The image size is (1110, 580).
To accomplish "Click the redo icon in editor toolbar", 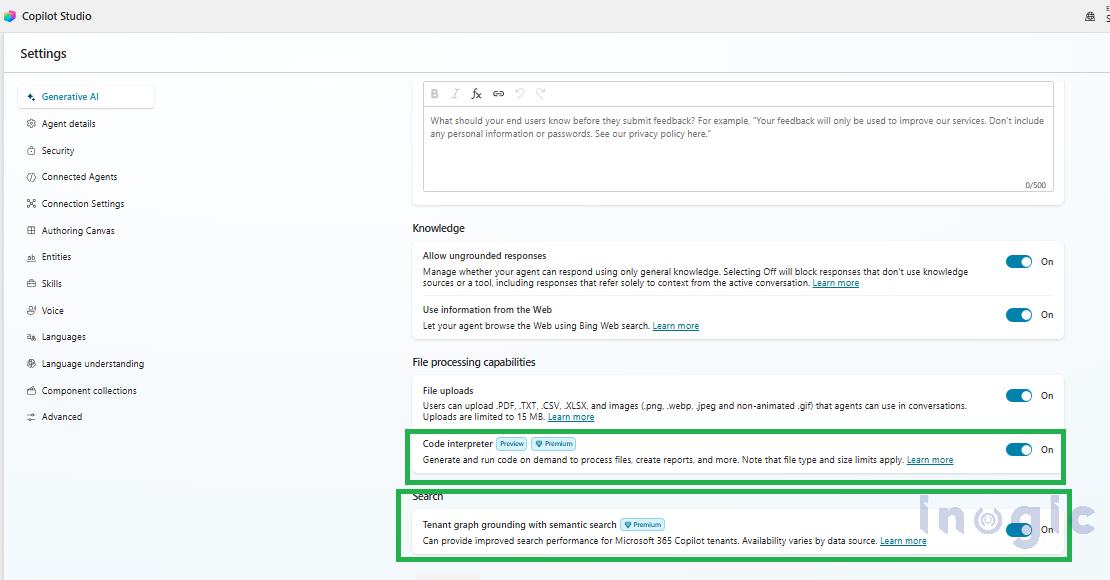I will pyautogui.click(x=541, y=93).
